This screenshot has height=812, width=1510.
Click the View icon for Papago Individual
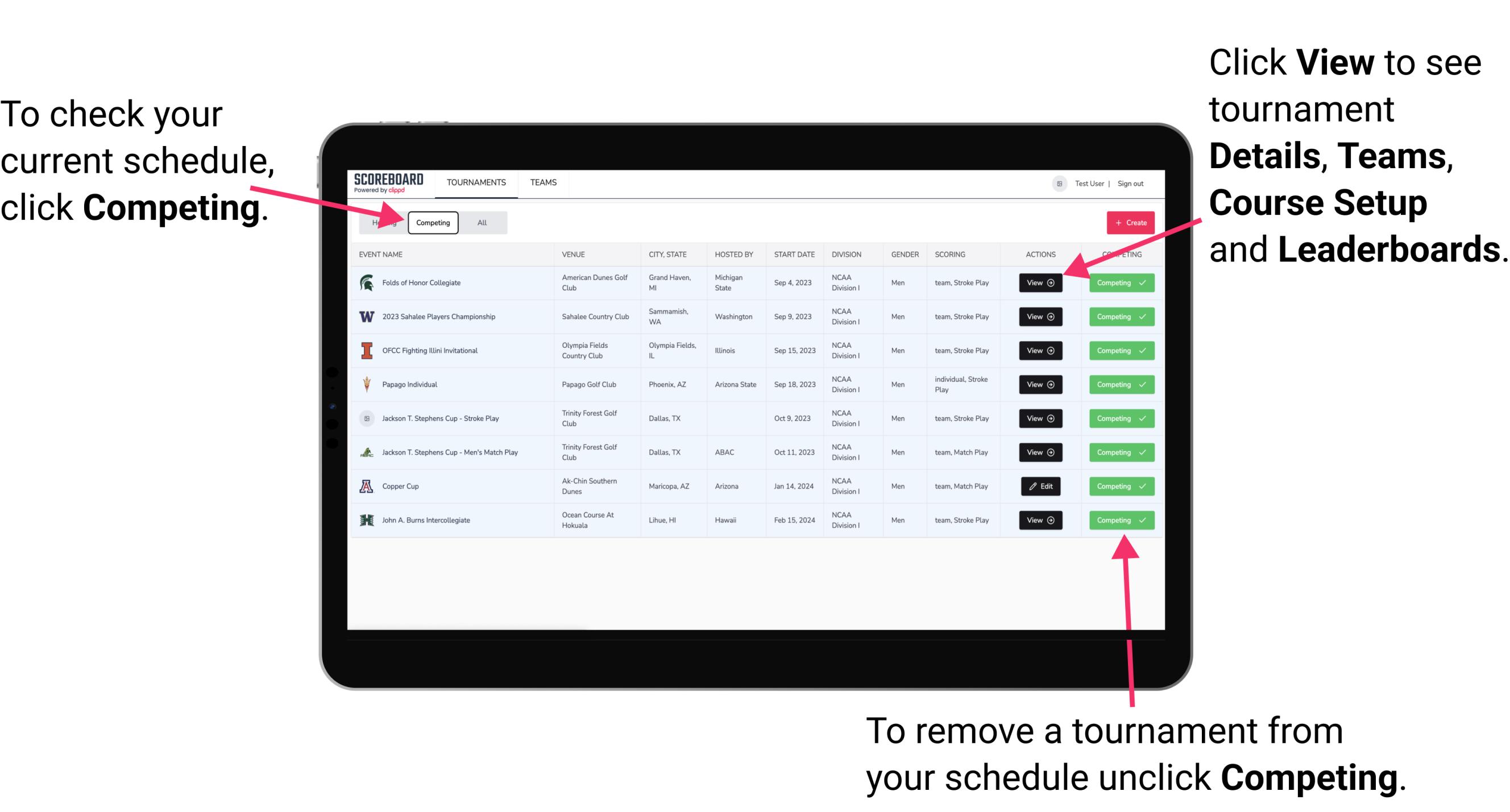click(x=1040, y=384)
